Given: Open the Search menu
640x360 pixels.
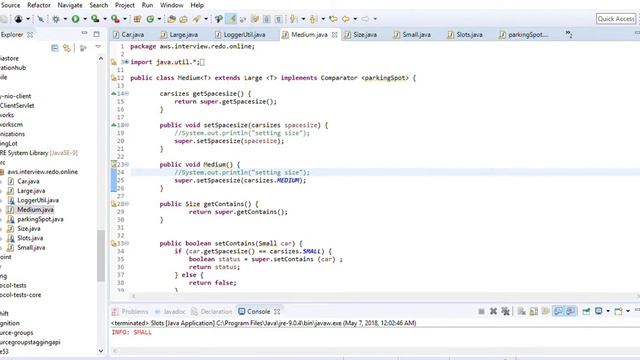Looking at the screenshot, I should point(99,5).
